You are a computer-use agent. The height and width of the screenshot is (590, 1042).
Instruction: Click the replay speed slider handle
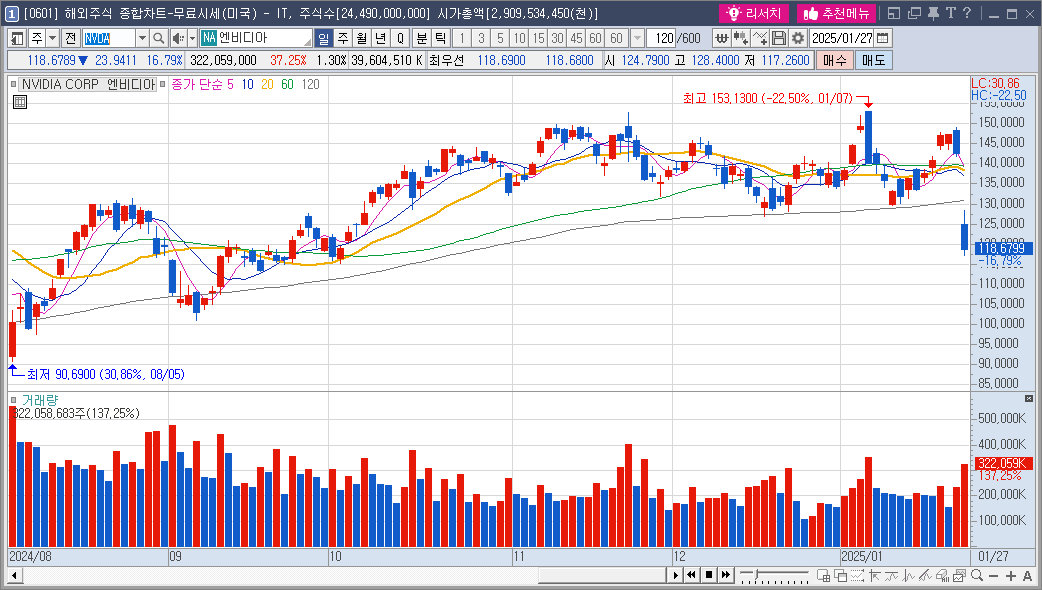[x=756, y=574]
